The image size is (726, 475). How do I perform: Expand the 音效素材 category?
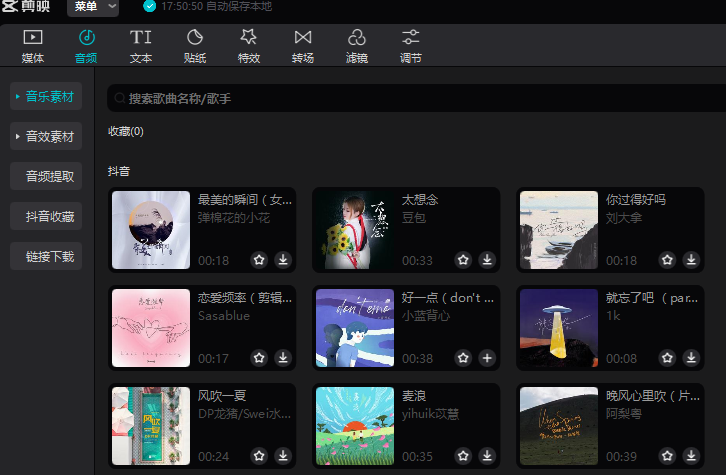pyautogui.click(x=46, y=136)
